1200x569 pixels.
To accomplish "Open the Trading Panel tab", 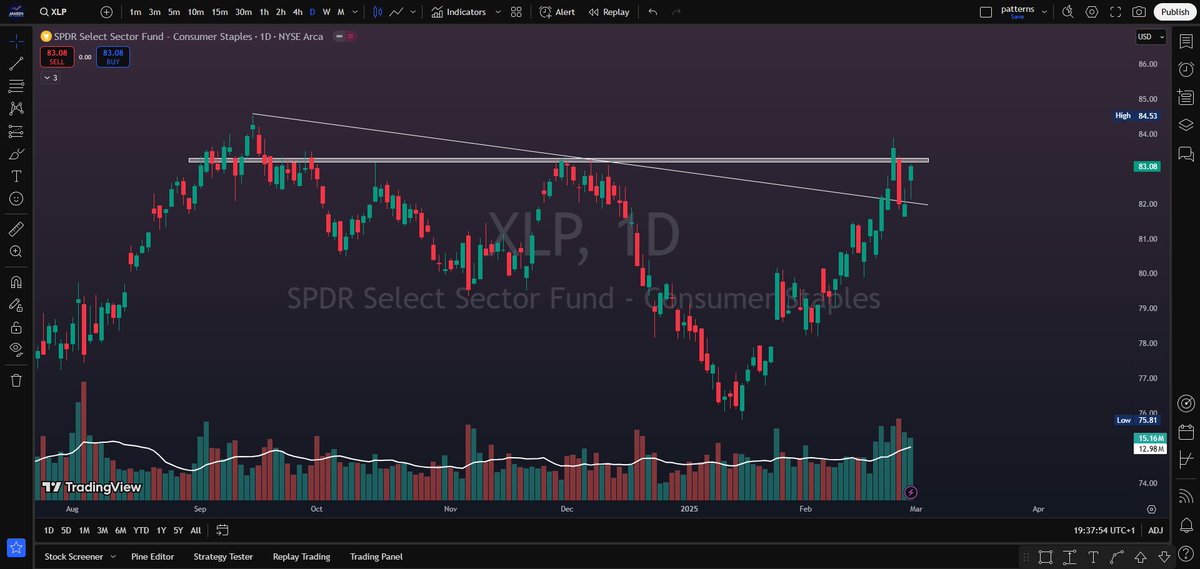I will (x=376, y=556).
